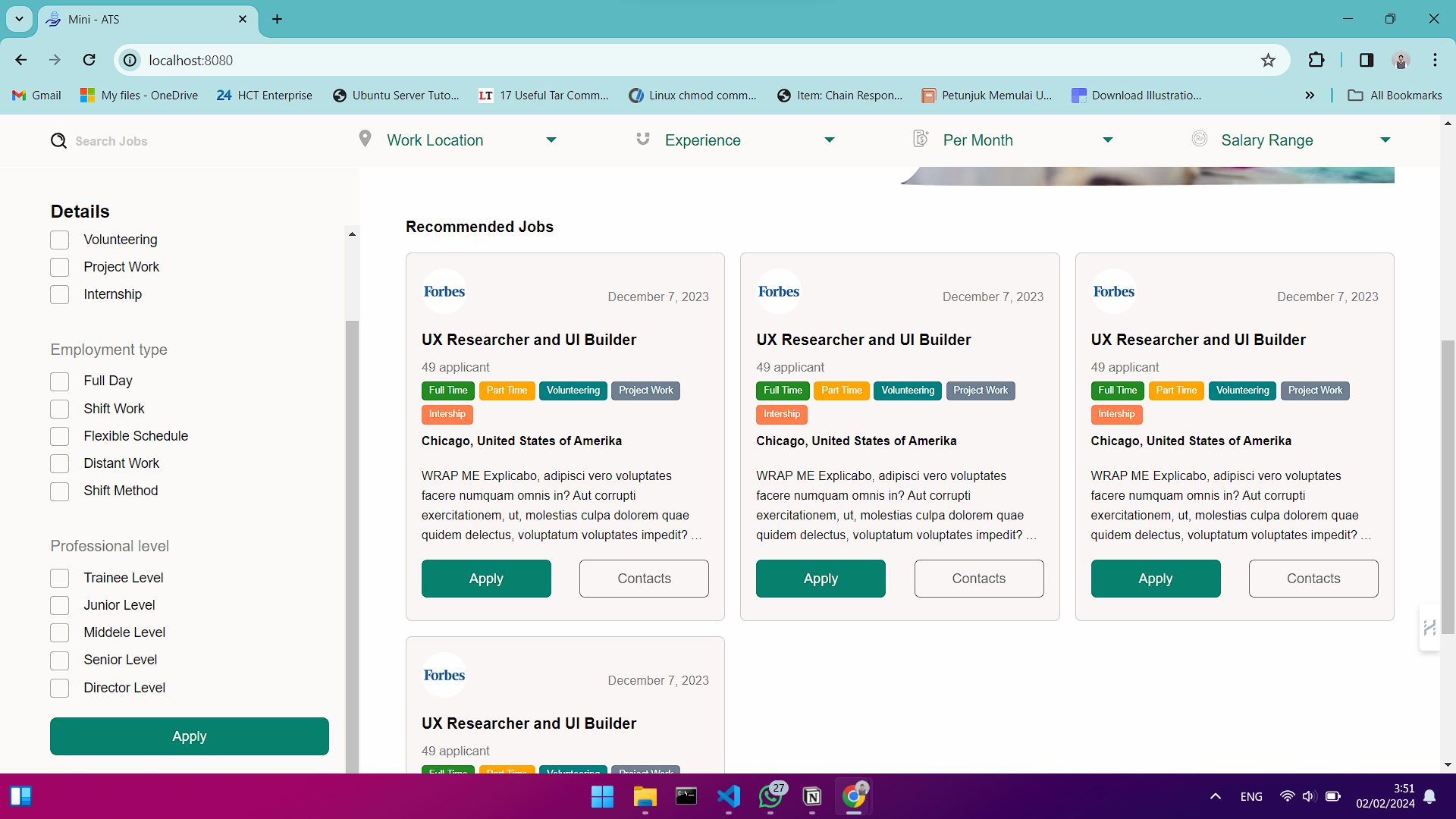Viewport: 1456px width, 819px height.
Task: Open All Bookmarks folder
Action: [1395, 96]
